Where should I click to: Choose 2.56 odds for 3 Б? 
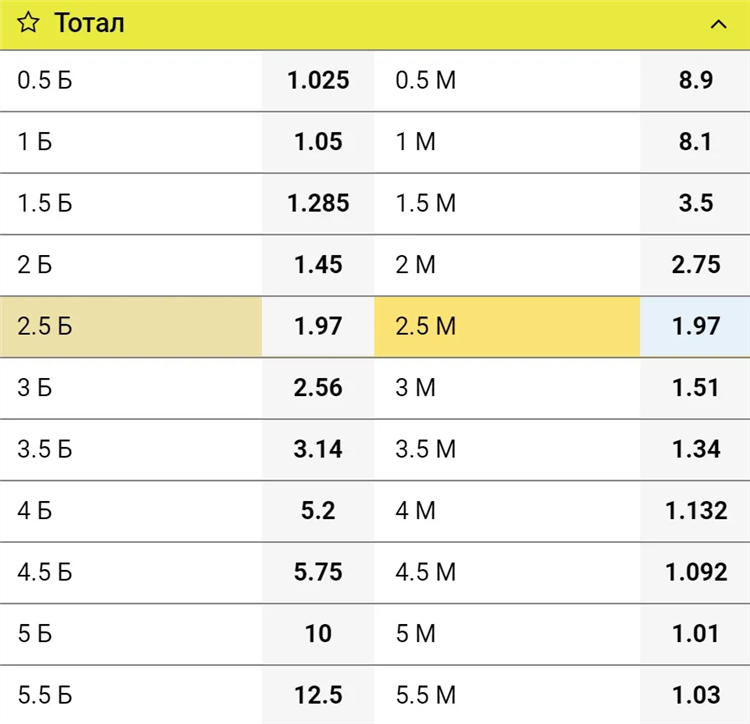(x=318, y=388)
